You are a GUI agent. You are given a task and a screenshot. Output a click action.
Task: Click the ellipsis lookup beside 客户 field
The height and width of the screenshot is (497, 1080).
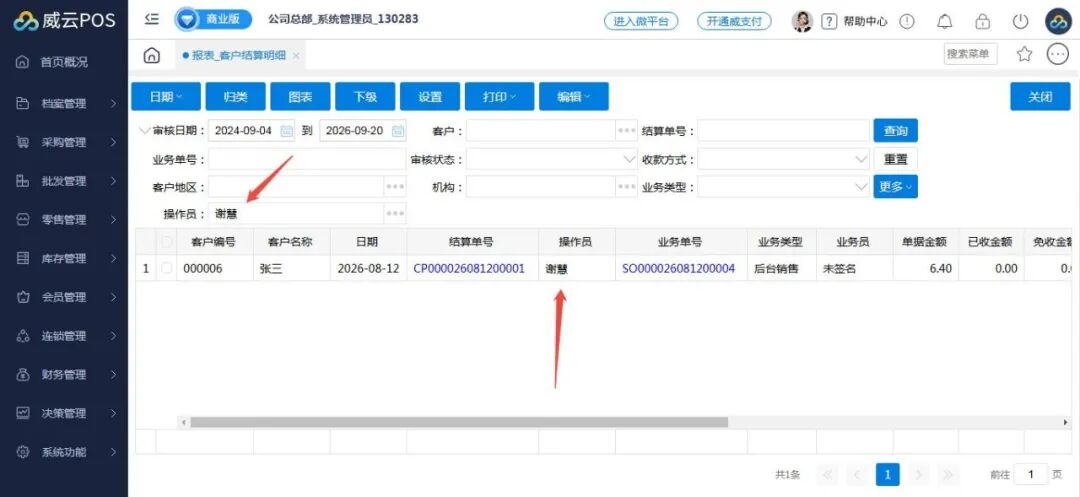(626, 131)
